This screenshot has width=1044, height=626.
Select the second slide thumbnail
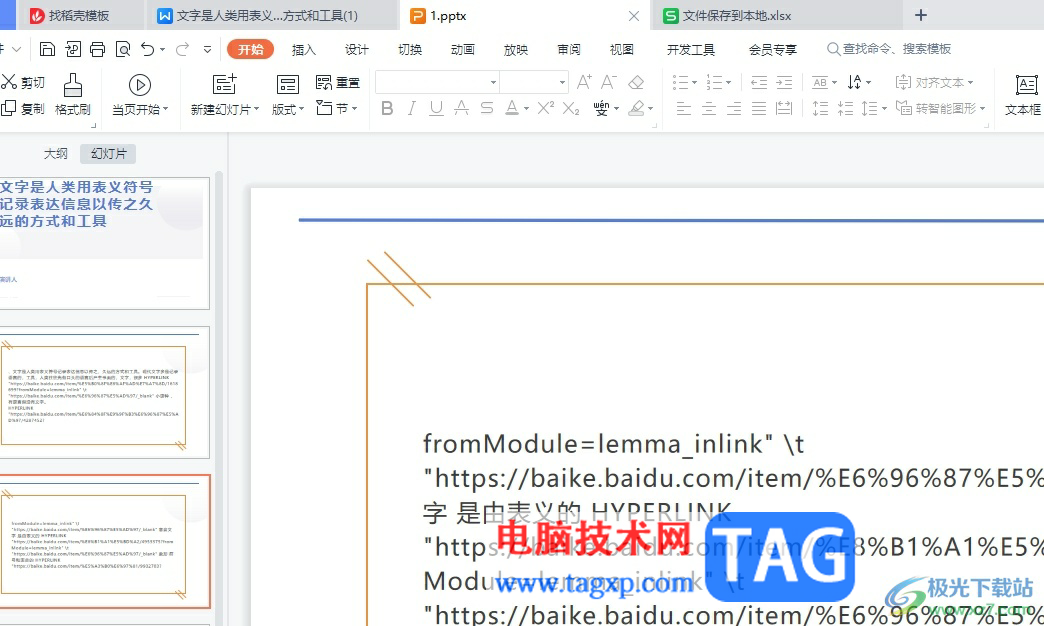(105, 392)
